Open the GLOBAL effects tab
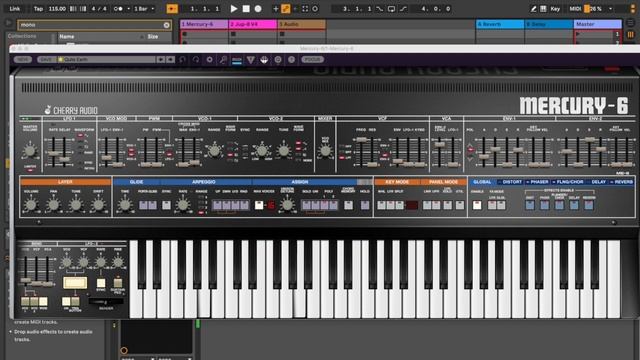Viewport: 640px width, 360px height. [482, 182]
